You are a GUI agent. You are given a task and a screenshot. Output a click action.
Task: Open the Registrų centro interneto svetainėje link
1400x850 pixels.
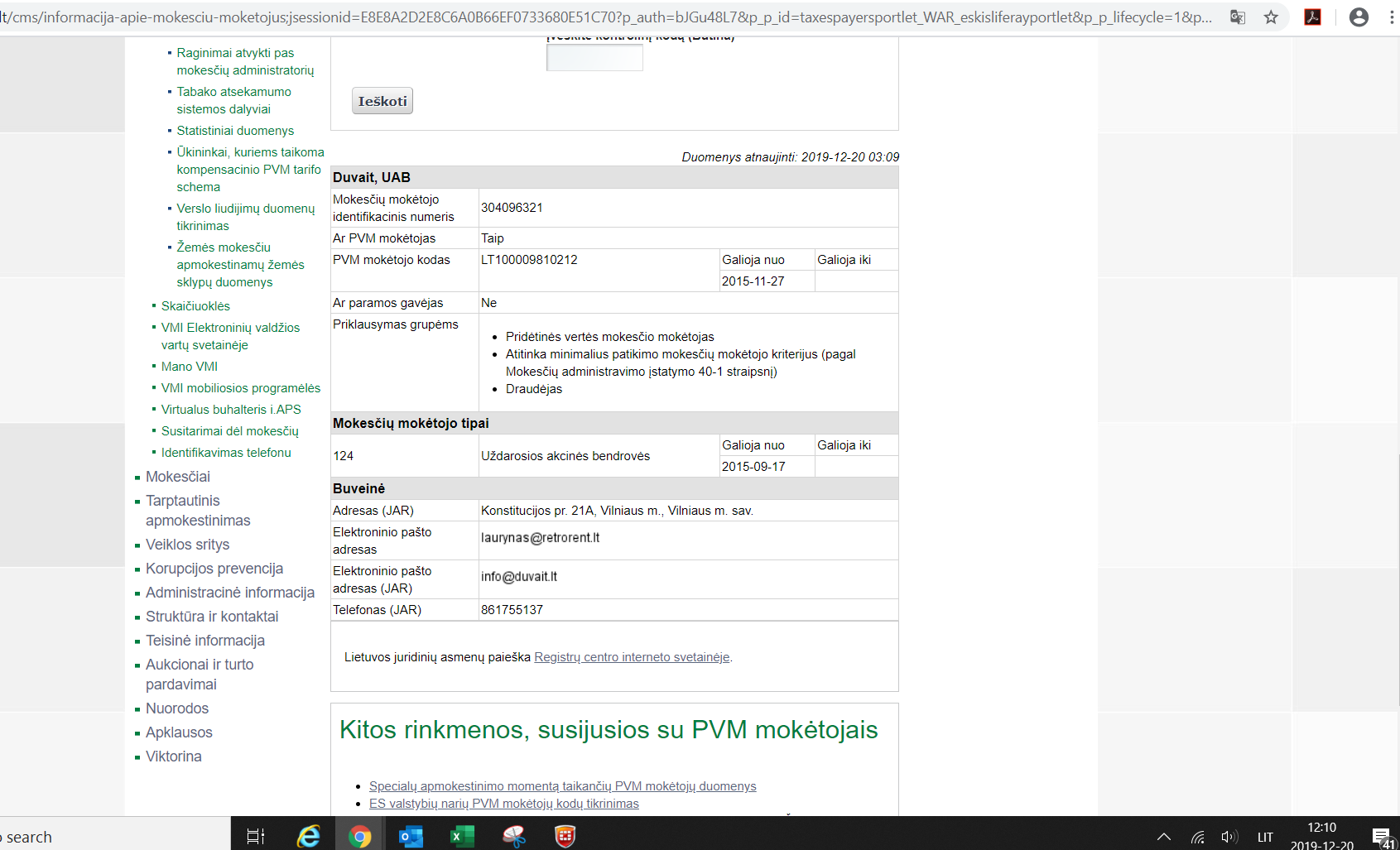point(632,657)
